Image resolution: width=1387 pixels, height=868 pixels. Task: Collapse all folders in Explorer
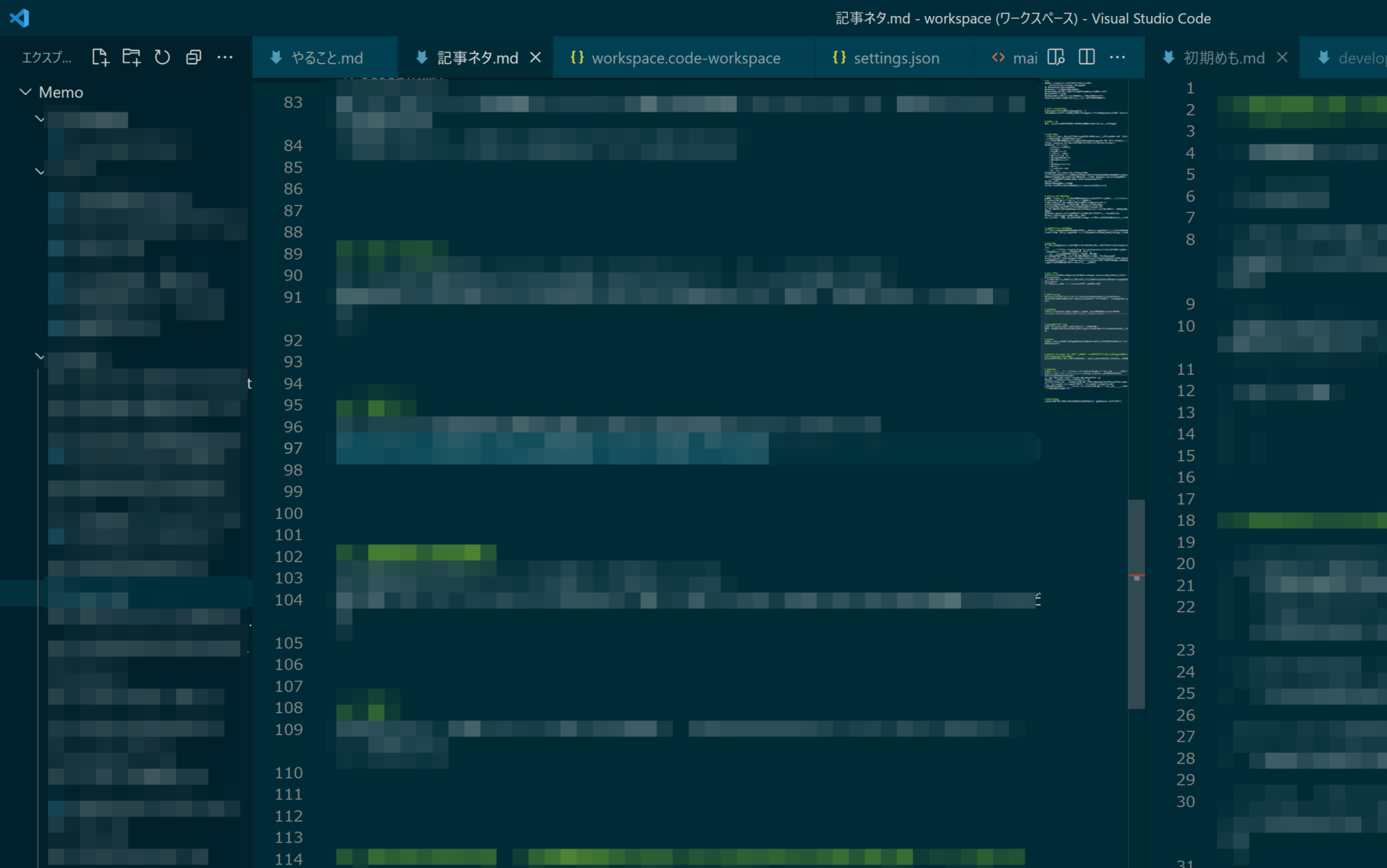pos(194,58)
